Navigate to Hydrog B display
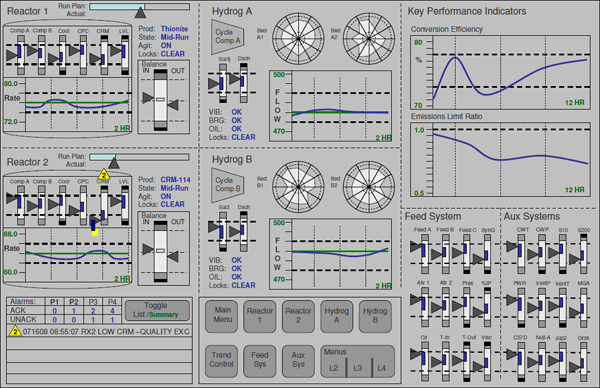The image size is (600, 388). click(375, 316)
